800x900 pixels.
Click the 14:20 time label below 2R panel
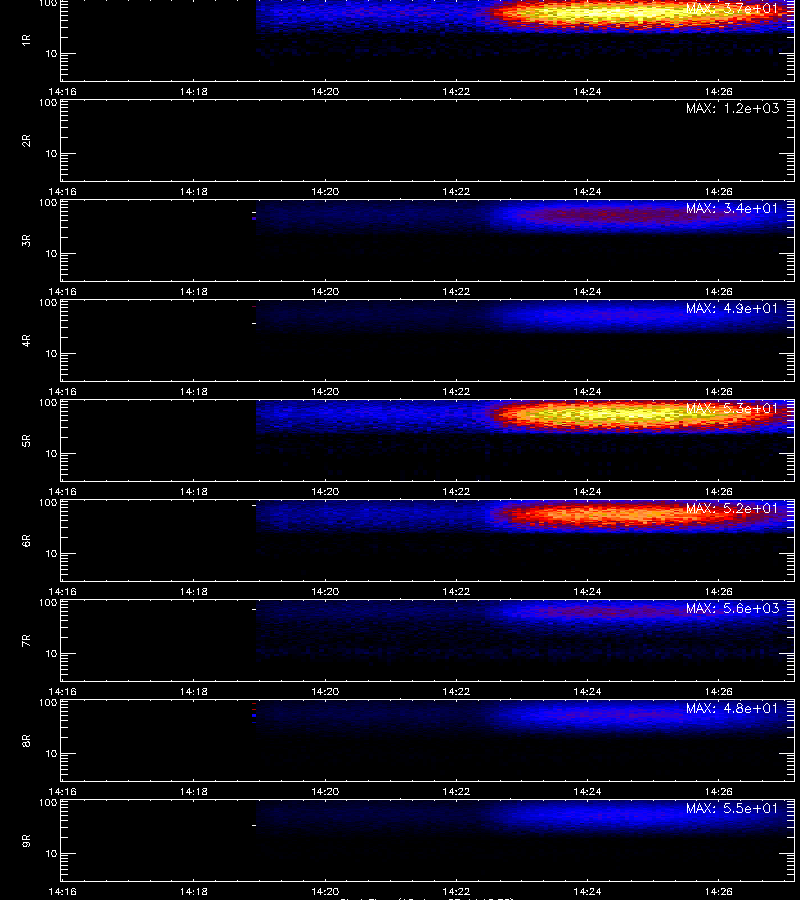tap(325, 191)
